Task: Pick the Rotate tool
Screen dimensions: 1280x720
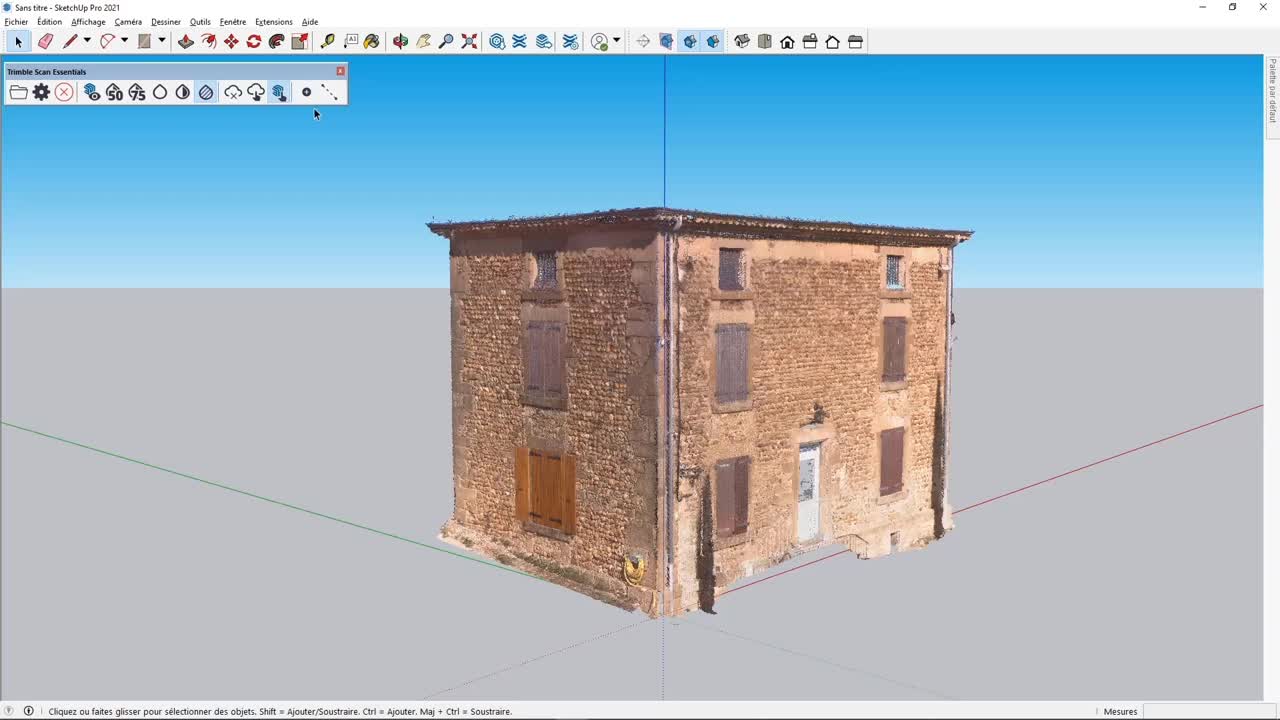Action: click(253, 41)
